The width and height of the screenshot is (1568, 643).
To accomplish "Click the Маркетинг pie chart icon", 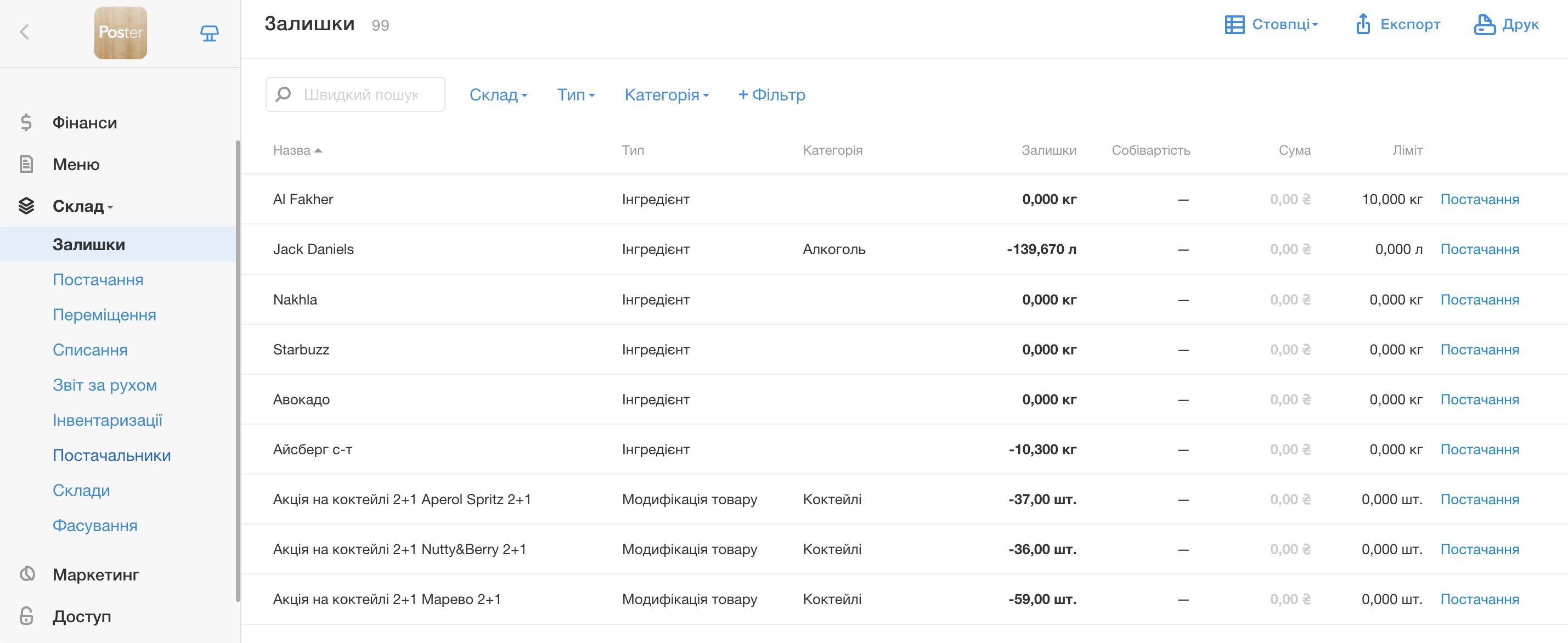I will tap(27, 574).
